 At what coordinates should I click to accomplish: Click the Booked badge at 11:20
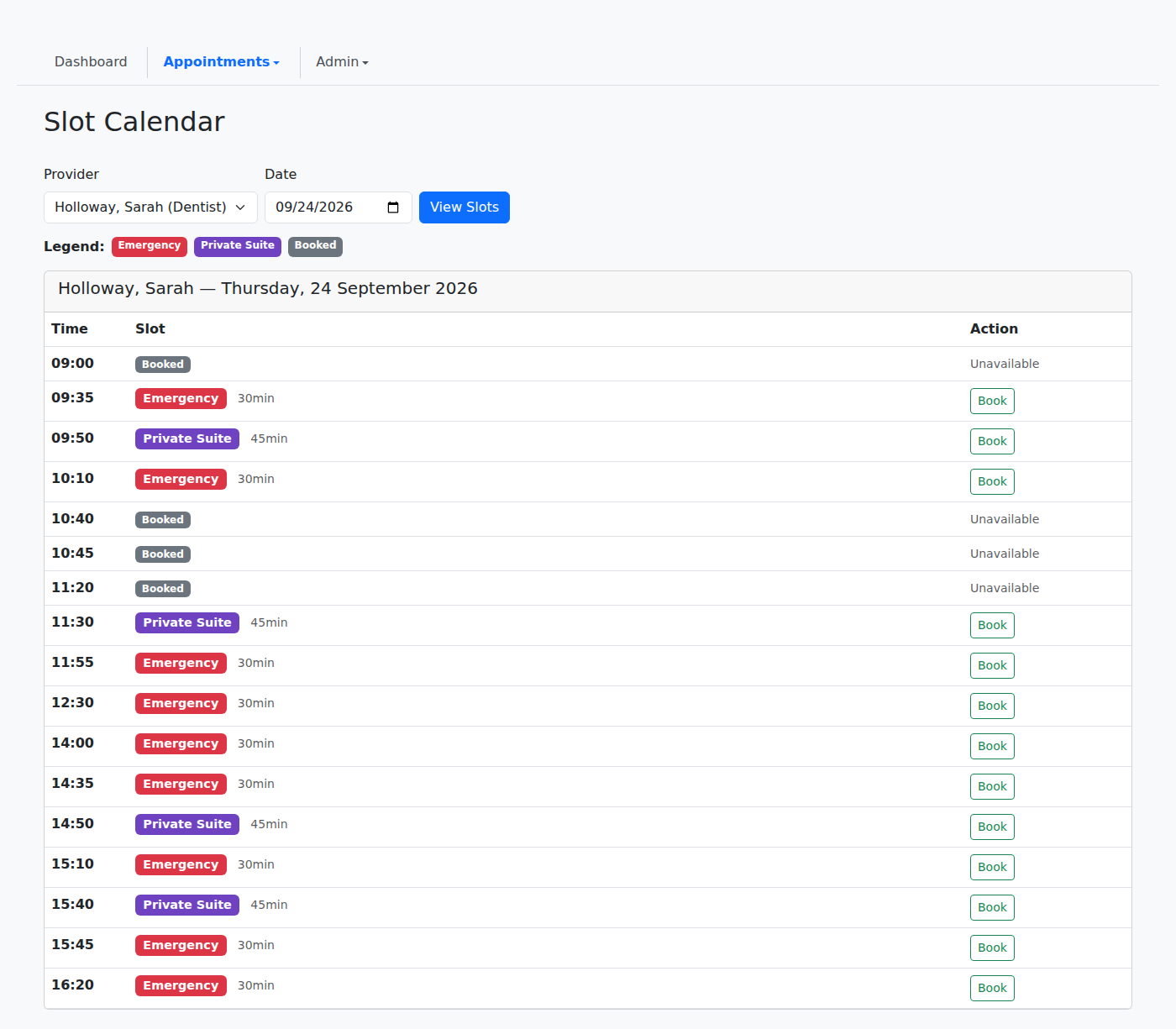coord(163,589)
